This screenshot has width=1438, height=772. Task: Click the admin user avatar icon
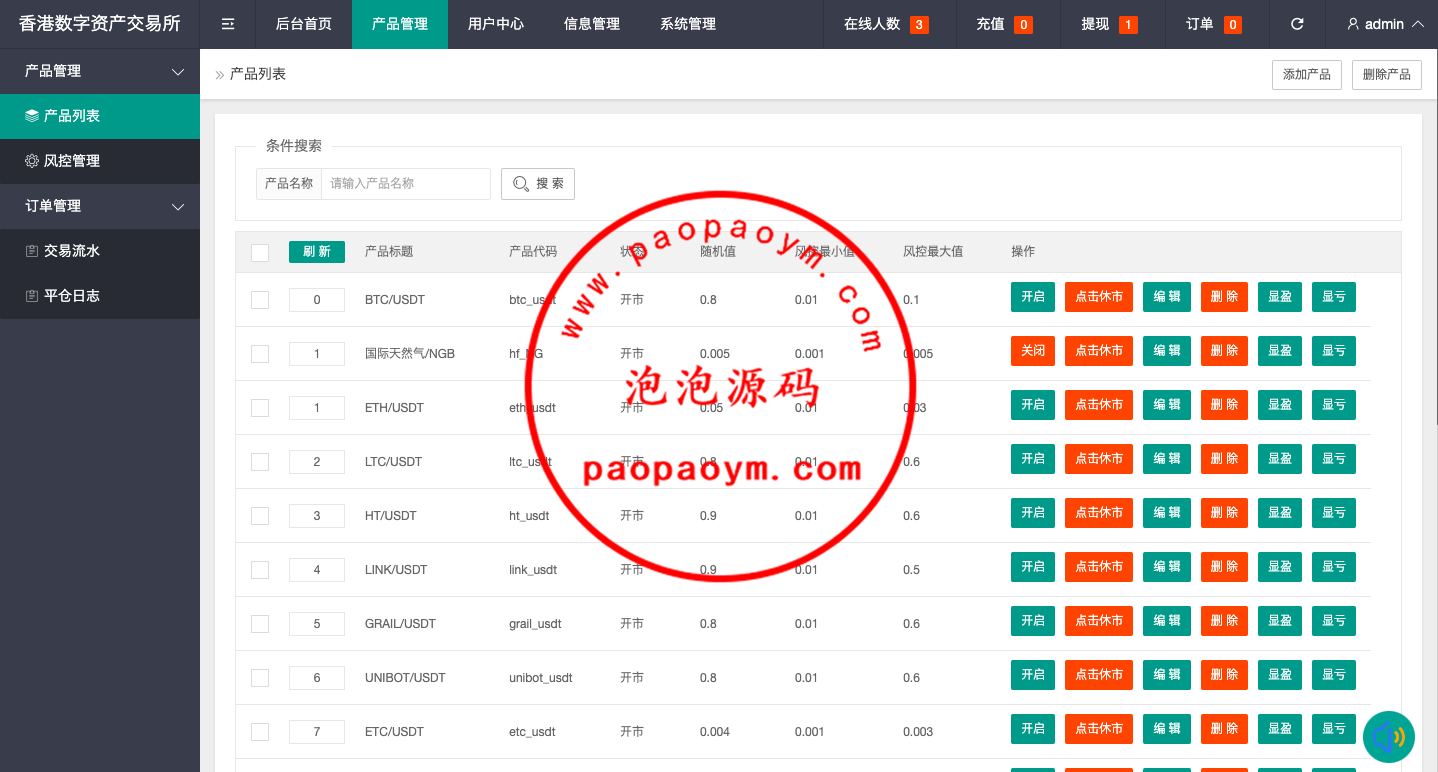1353,24
